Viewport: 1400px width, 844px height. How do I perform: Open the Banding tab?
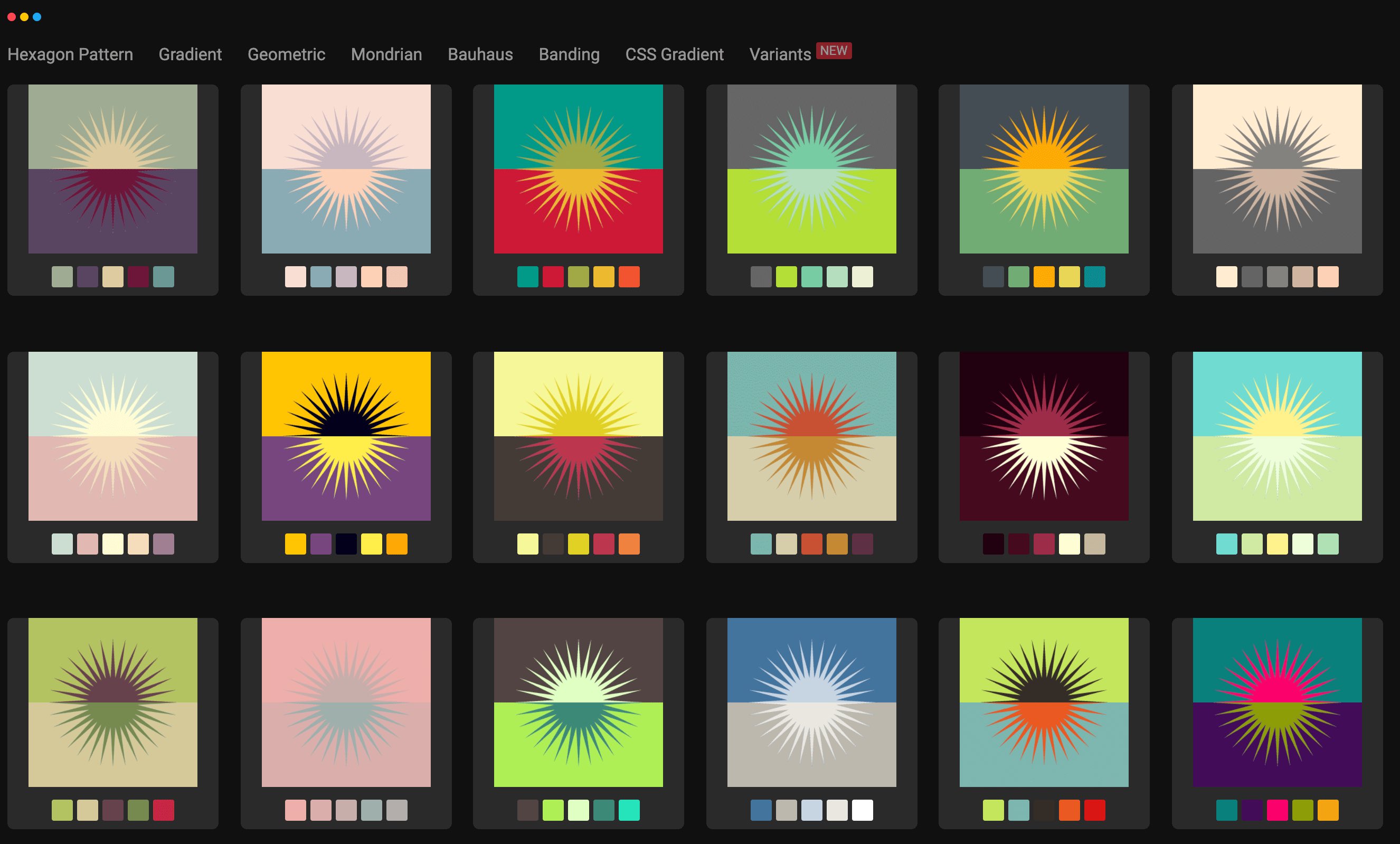pyautogui.click(x=569, y=54)
